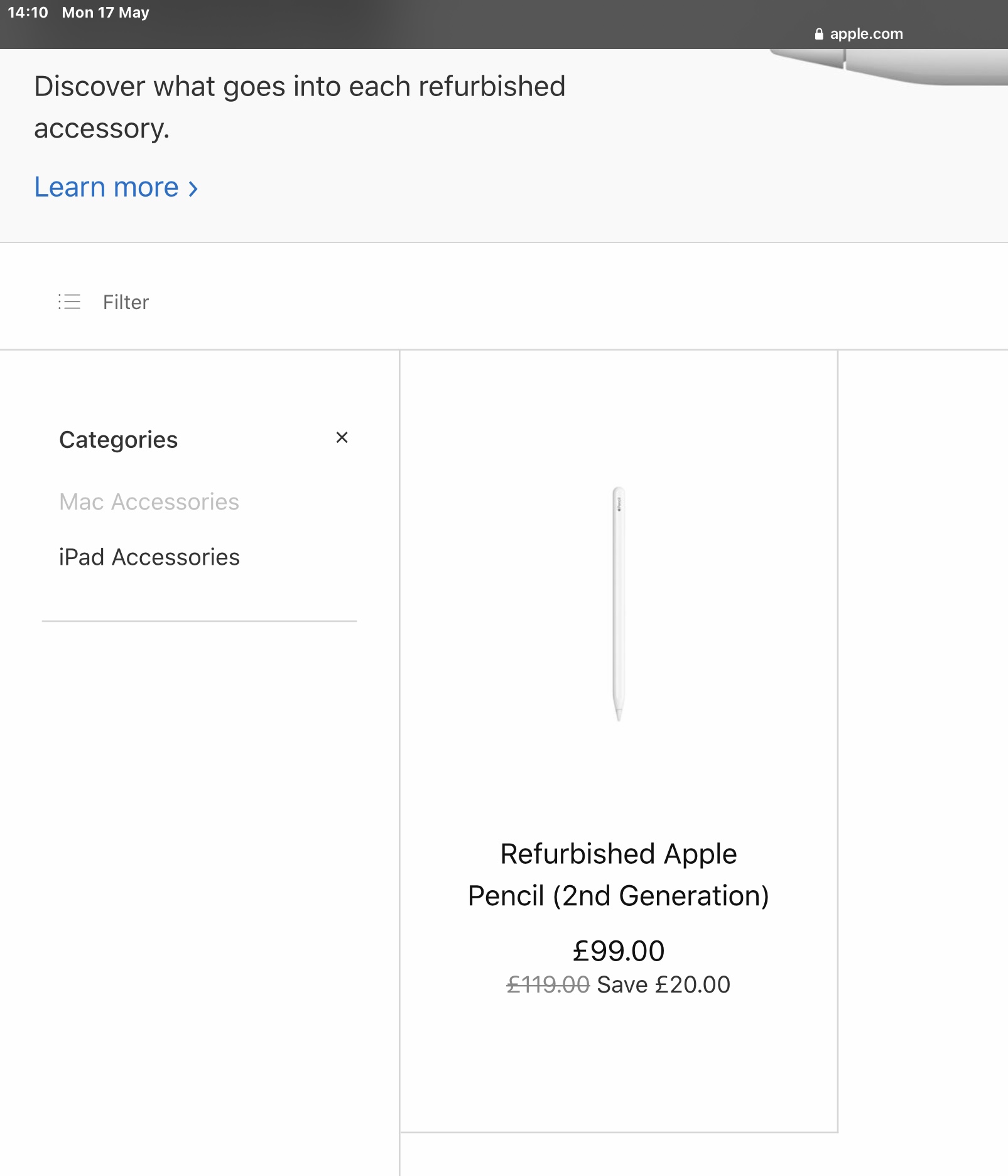Select Mac Accessories category
The image size is (1008, 1176).
(x=149, y=502)
